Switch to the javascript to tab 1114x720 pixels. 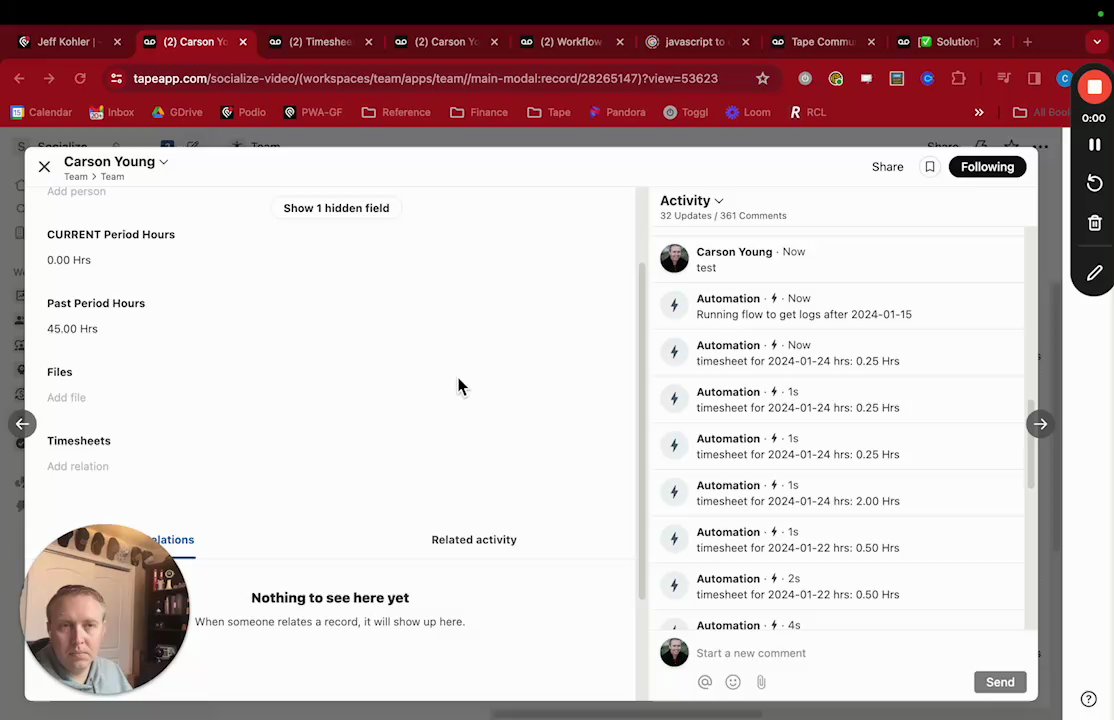697,42
